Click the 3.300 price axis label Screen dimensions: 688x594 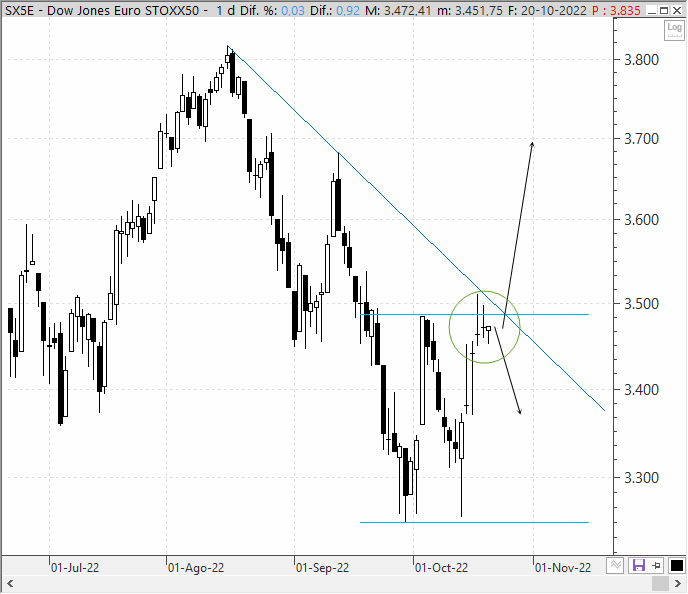click(x=641, y=478)
